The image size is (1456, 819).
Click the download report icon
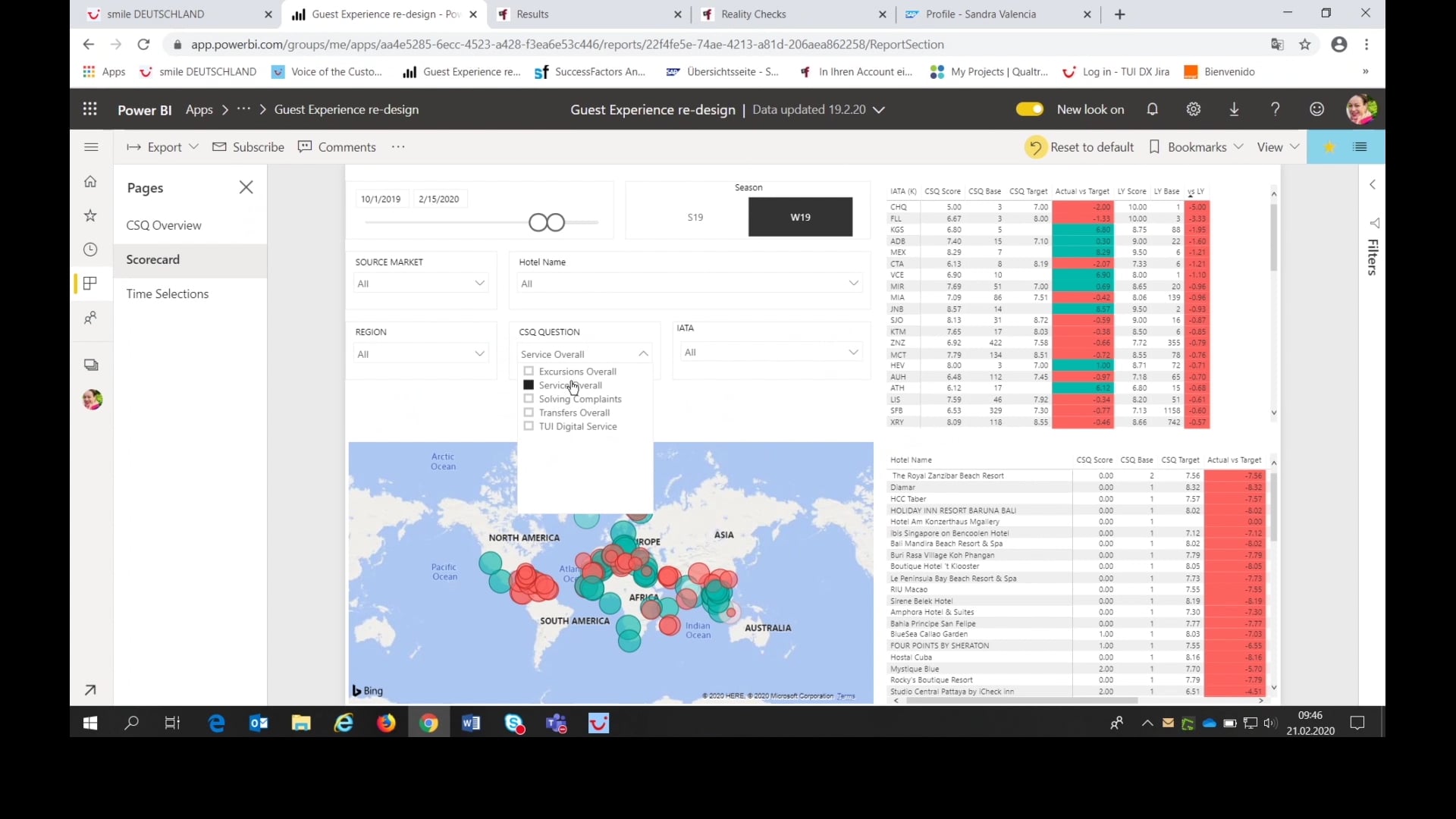pos(1234,109)
